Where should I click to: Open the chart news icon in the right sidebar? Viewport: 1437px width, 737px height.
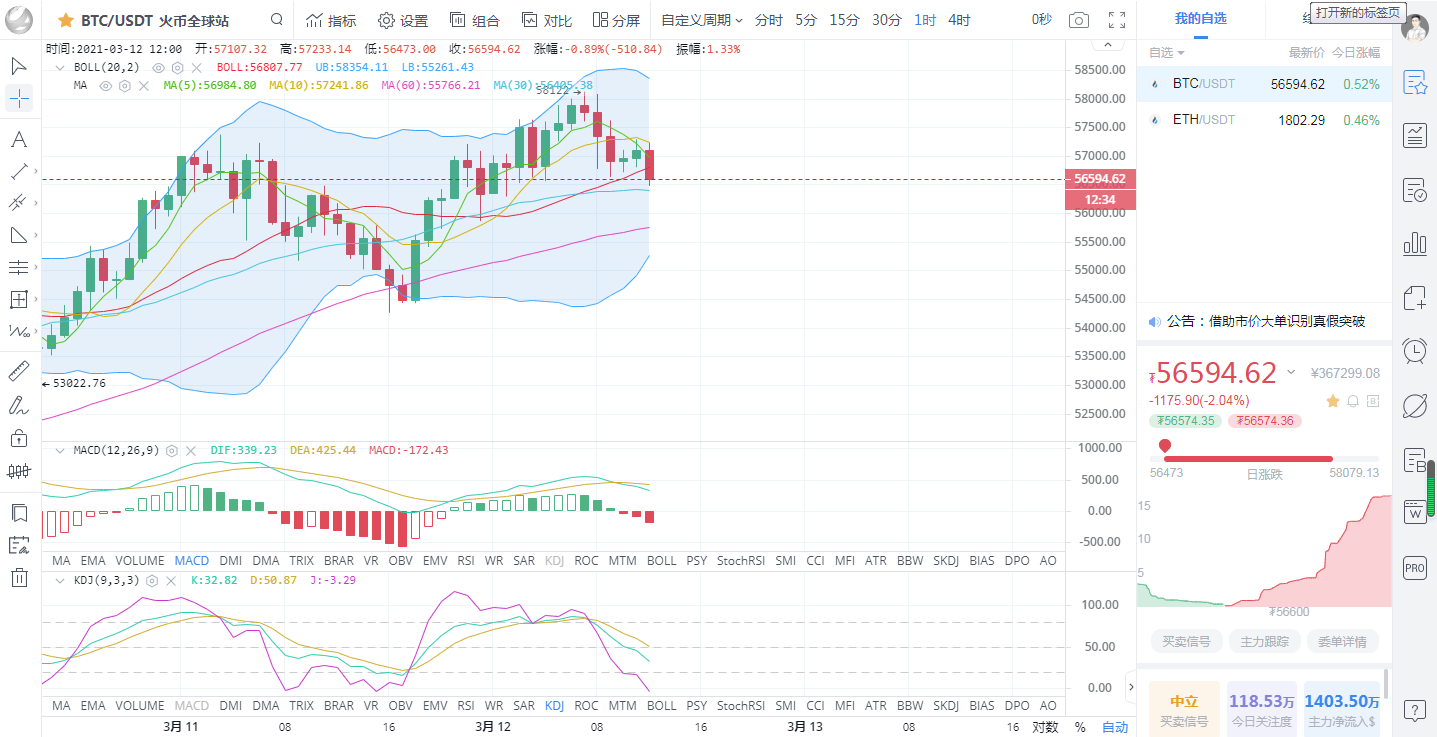pyautogui.click(x=1415, y=135)
